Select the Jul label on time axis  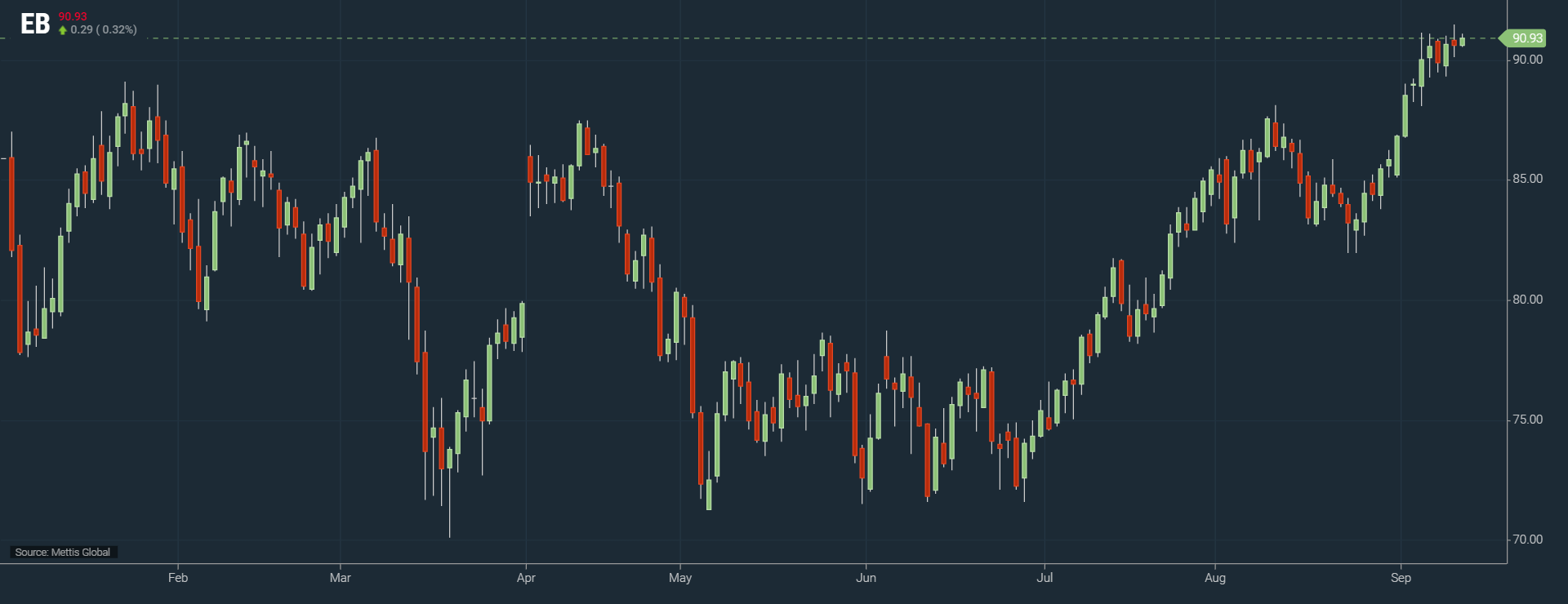click(1045, 578)
